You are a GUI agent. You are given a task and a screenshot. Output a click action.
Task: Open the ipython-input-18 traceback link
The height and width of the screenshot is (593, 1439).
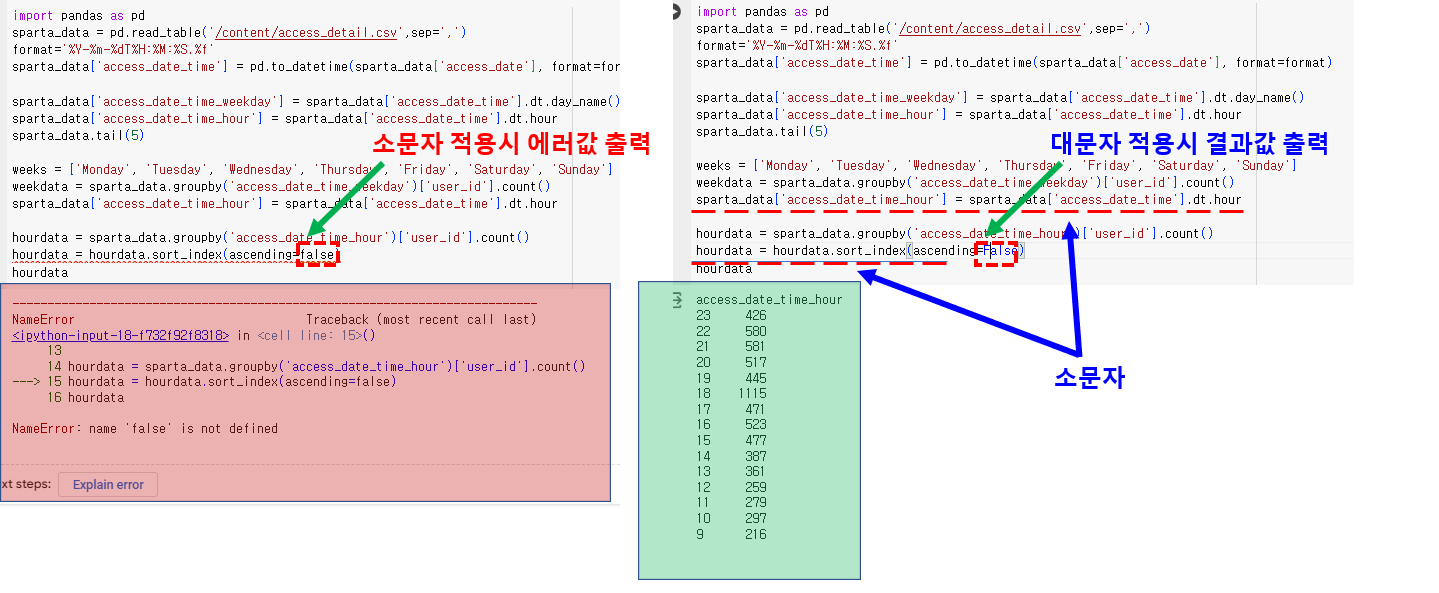[121, 336]
